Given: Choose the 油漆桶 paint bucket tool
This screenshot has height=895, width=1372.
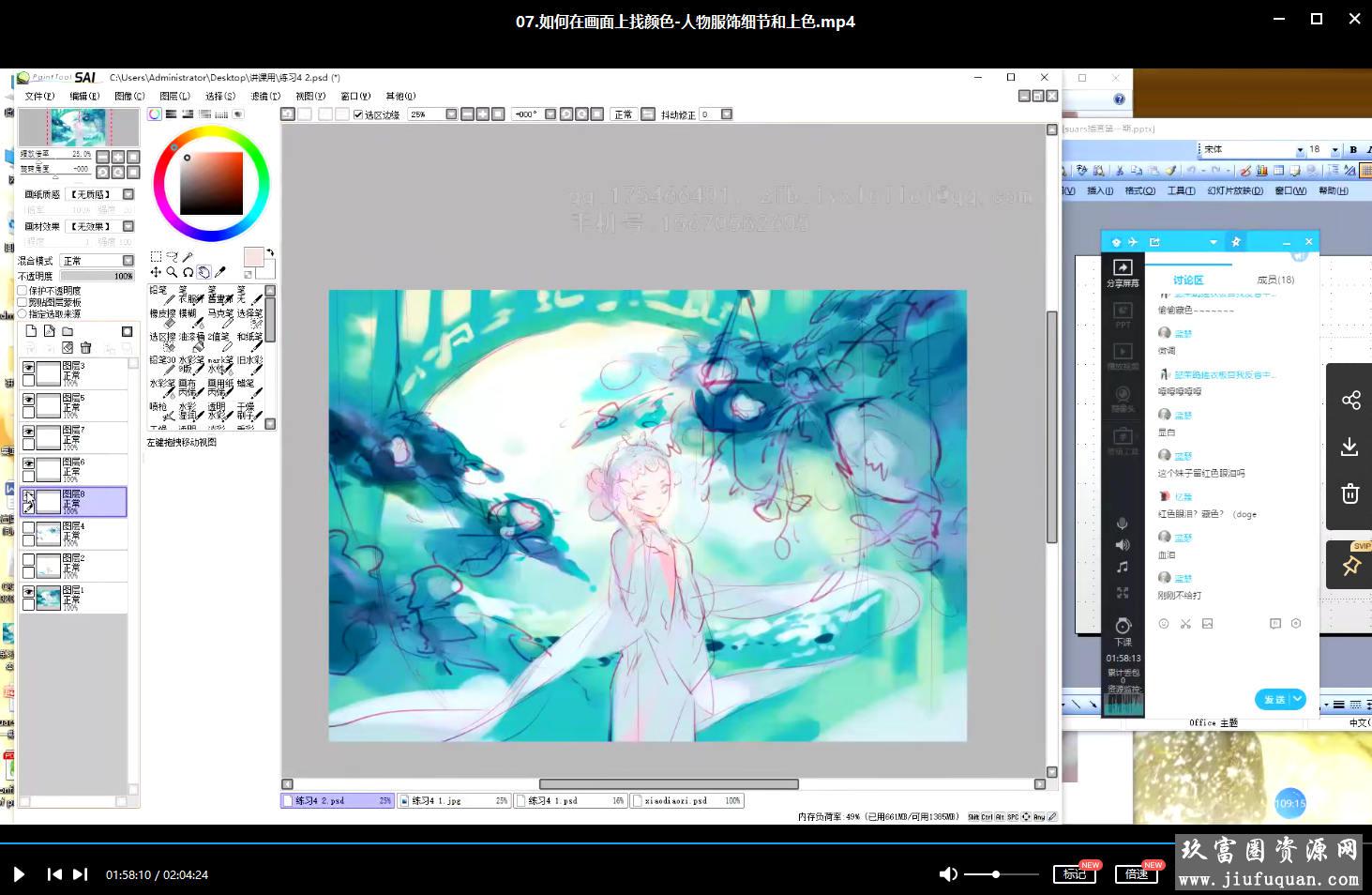Looking at the screenshot, I should pyautogui.click(x=191, y=342).
